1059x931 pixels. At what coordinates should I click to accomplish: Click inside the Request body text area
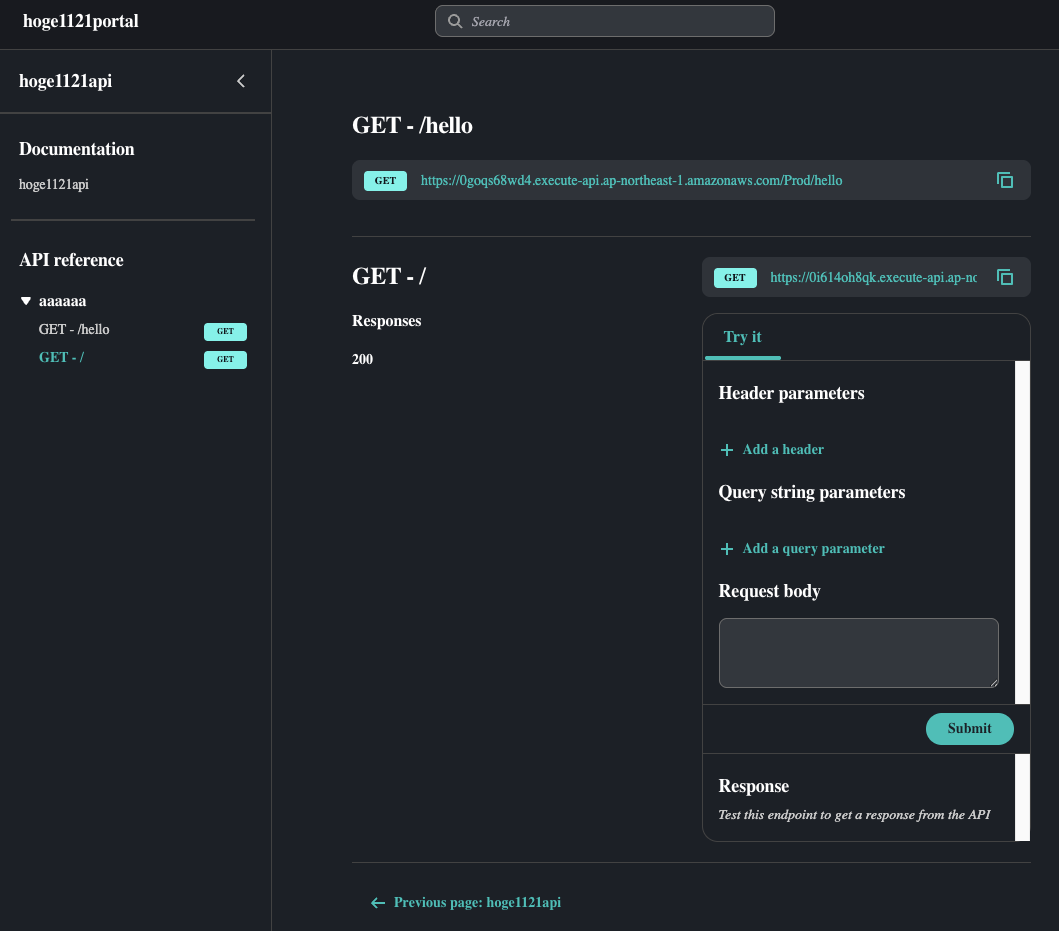[858, 652]
